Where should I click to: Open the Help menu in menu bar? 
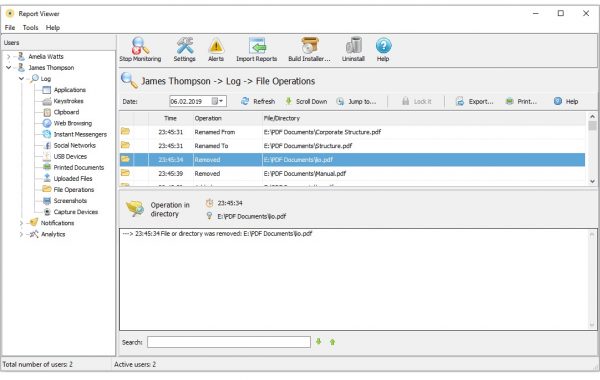[53, 28]
